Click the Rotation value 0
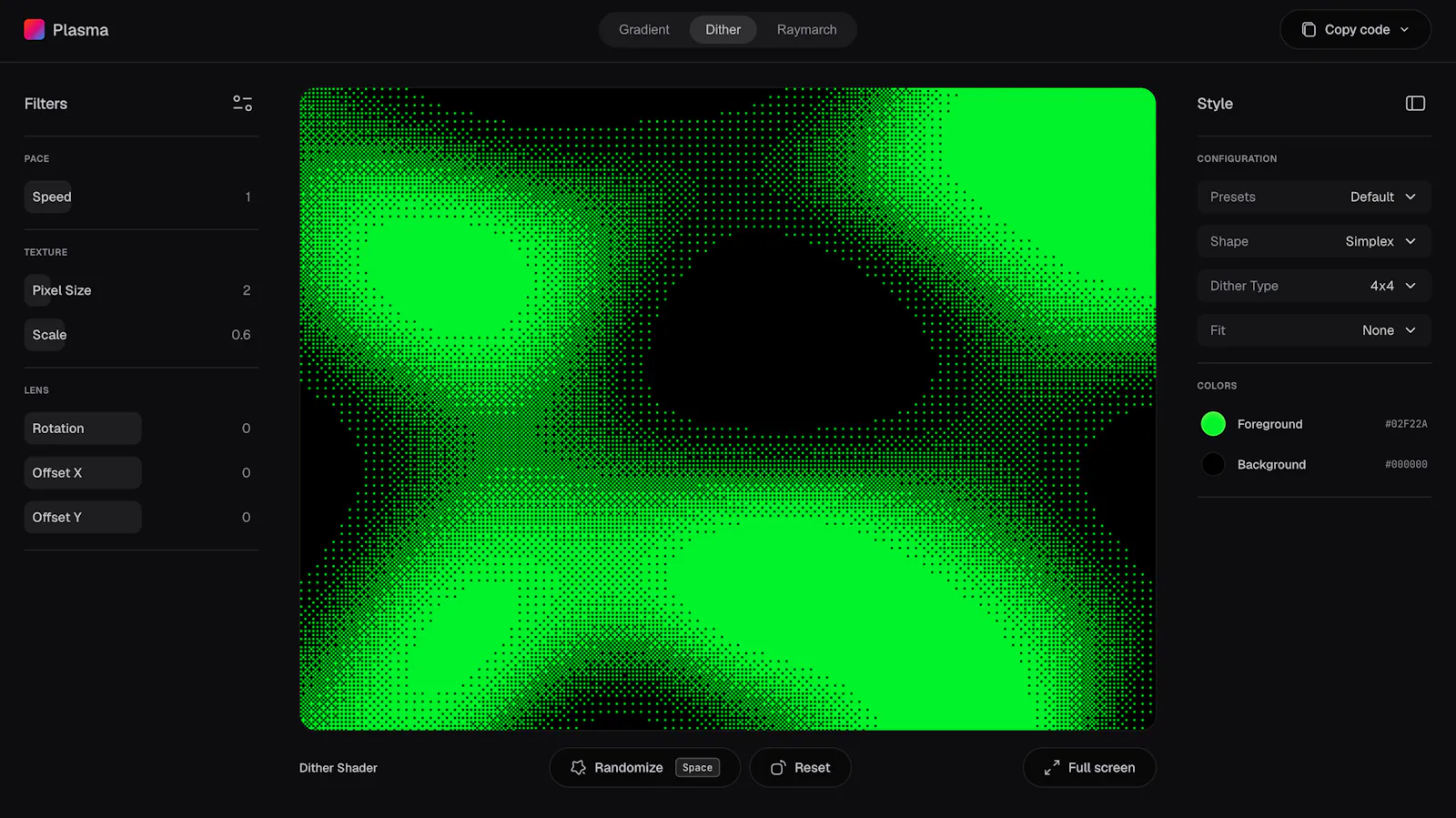The image size is (1456, 818). pos(246,429)
